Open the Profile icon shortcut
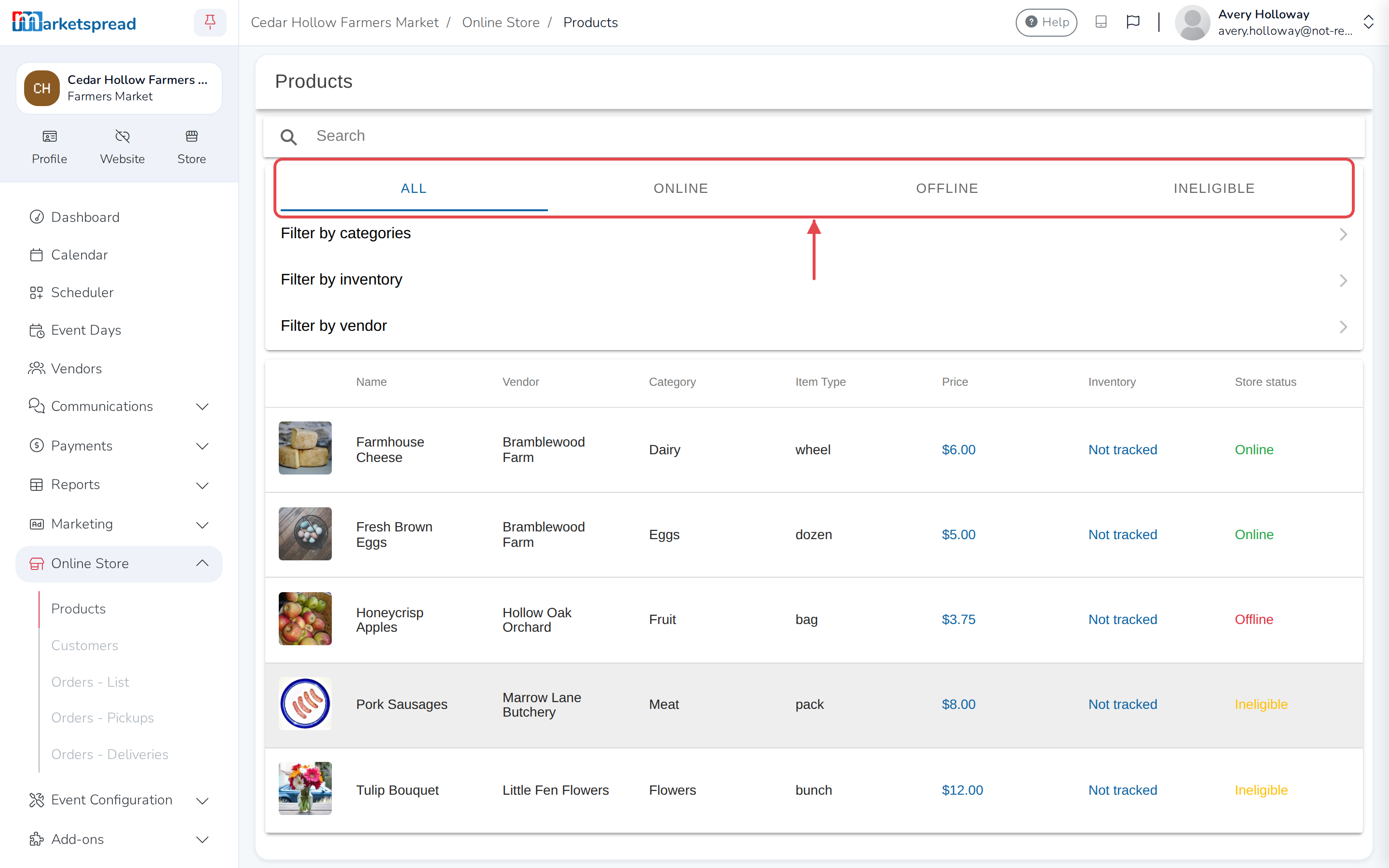 [49, 148]
